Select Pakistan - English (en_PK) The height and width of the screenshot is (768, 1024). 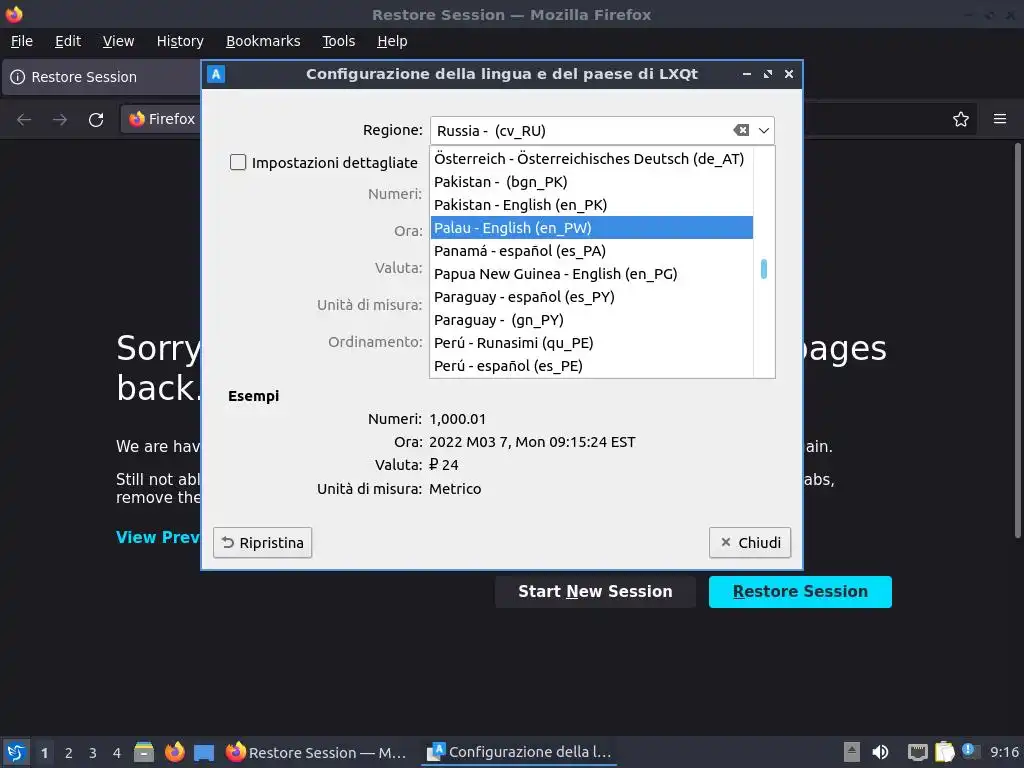591,204
